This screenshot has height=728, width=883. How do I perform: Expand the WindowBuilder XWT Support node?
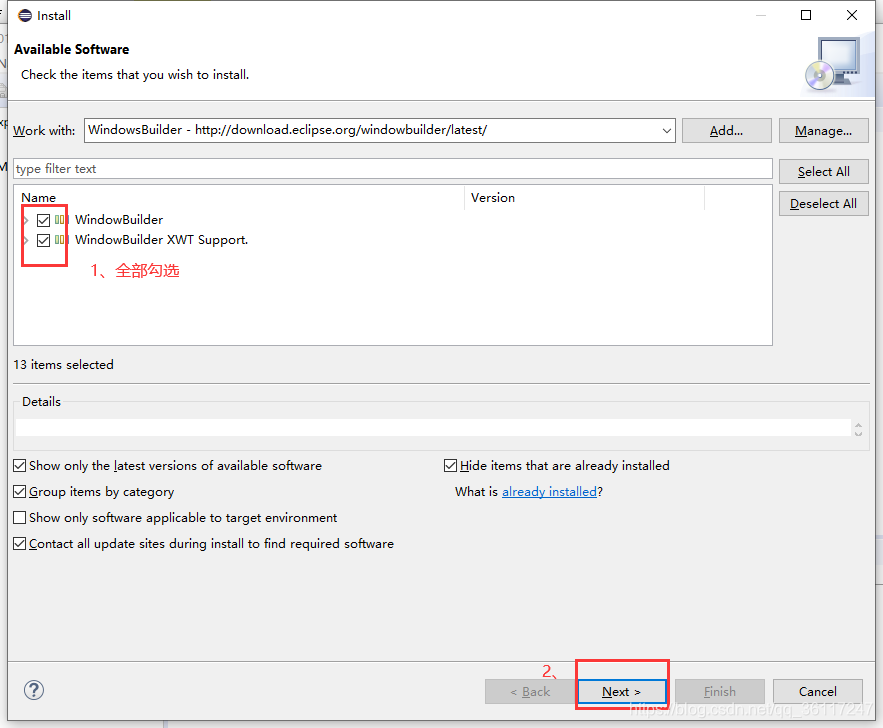coord(26,240)
